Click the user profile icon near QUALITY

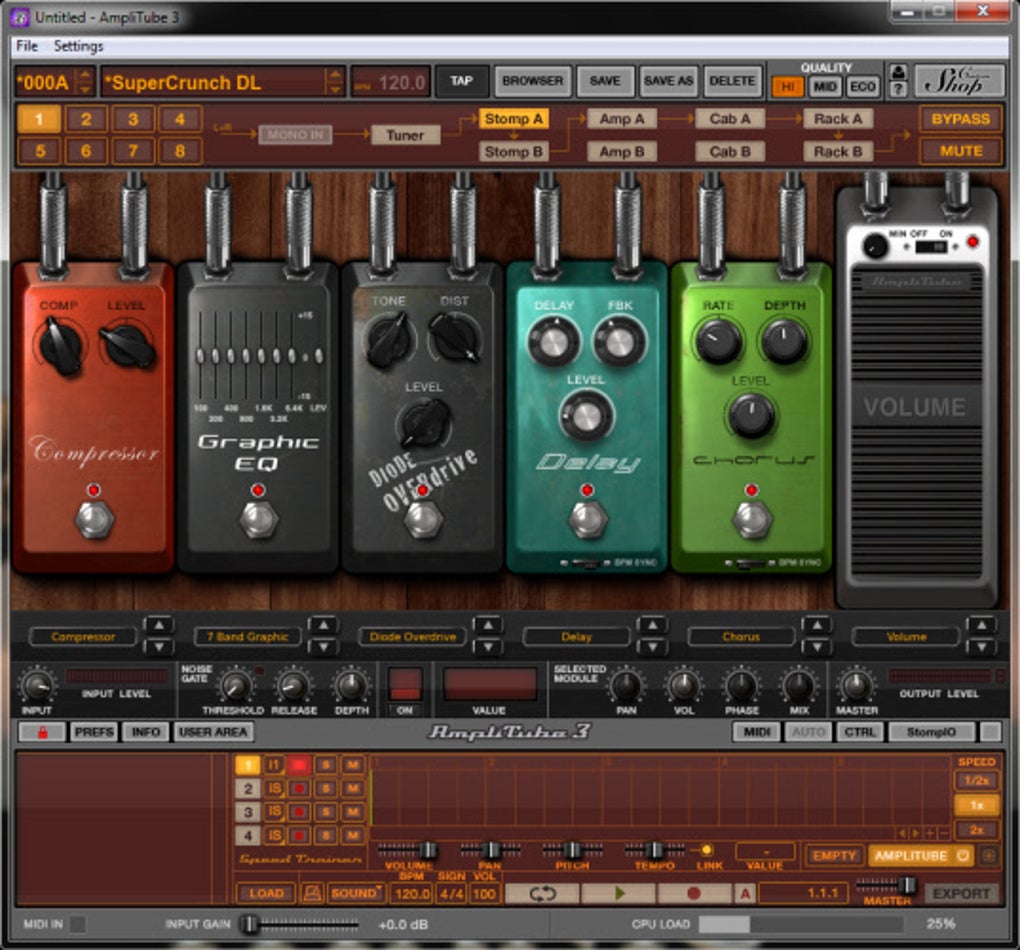click(x=898, y=72)
